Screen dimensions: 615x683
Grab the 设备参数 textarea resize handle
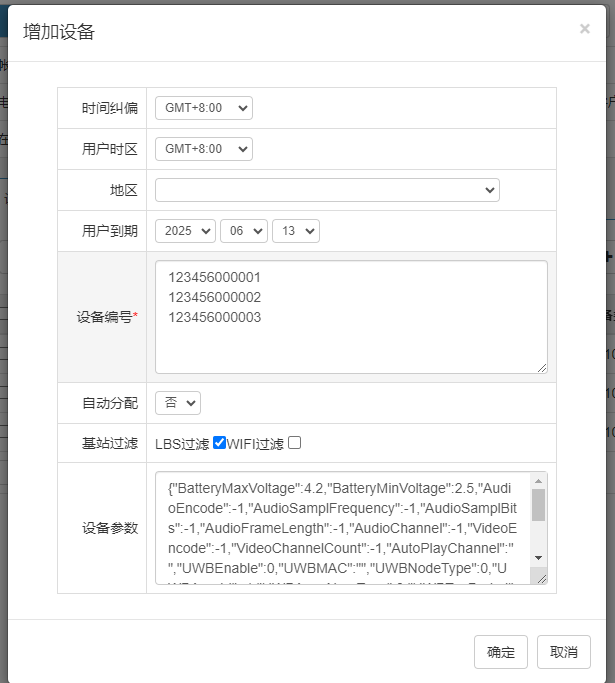pos(542,577)
